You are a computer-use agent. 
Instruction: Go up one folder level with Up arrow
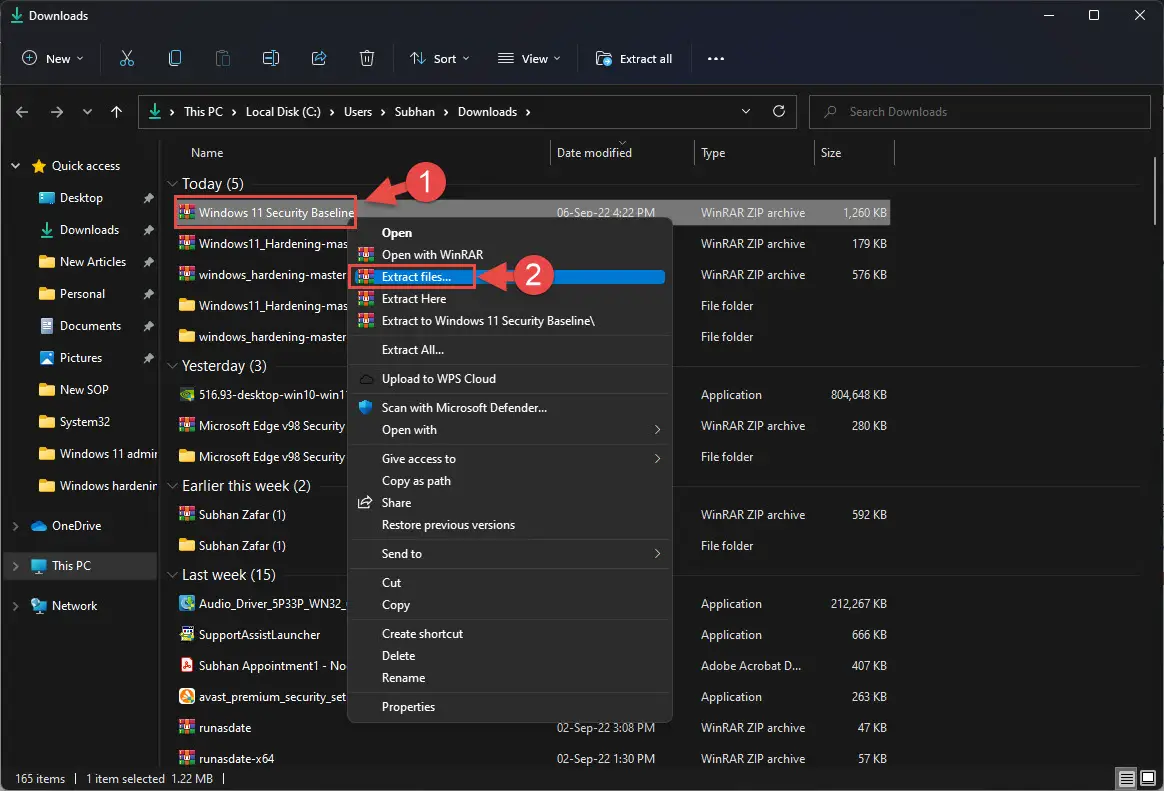point(117,112)
